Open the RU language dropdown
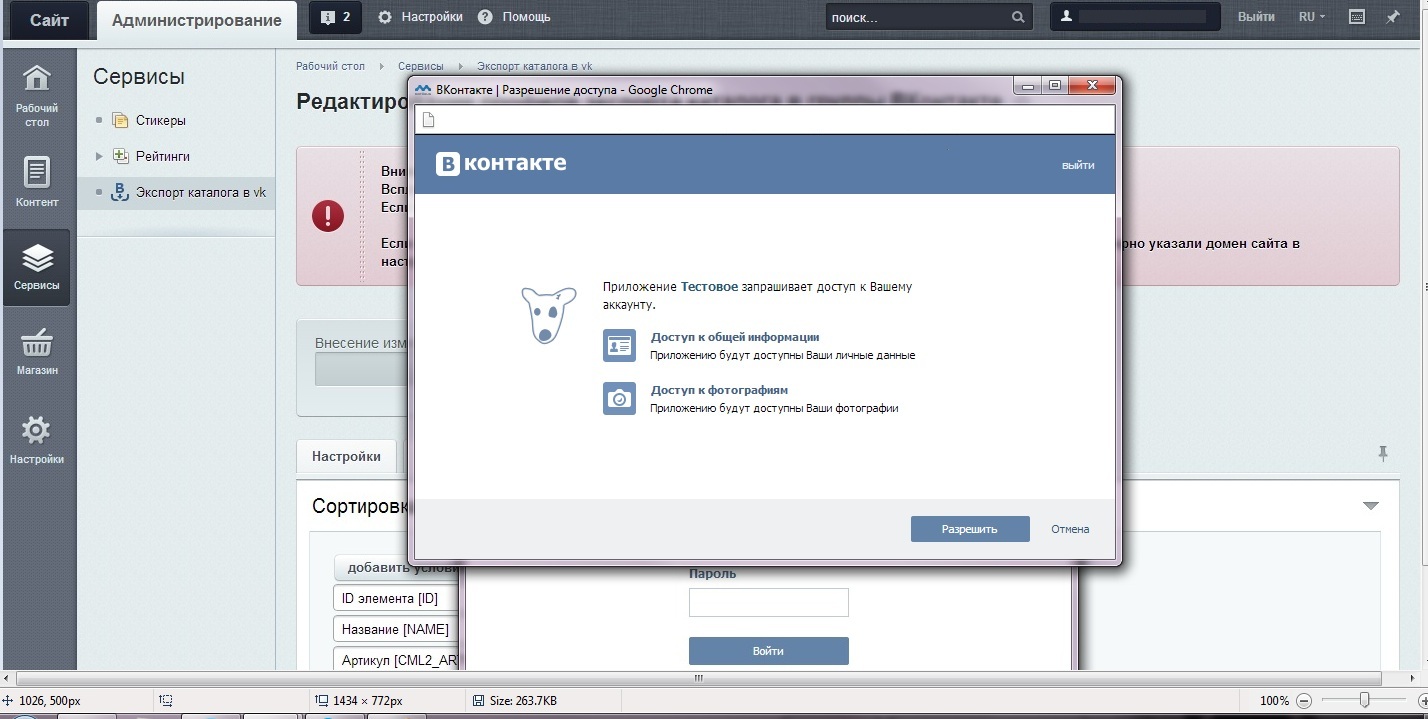Viewport: 1428px width, 719px height. point(1310,16)
